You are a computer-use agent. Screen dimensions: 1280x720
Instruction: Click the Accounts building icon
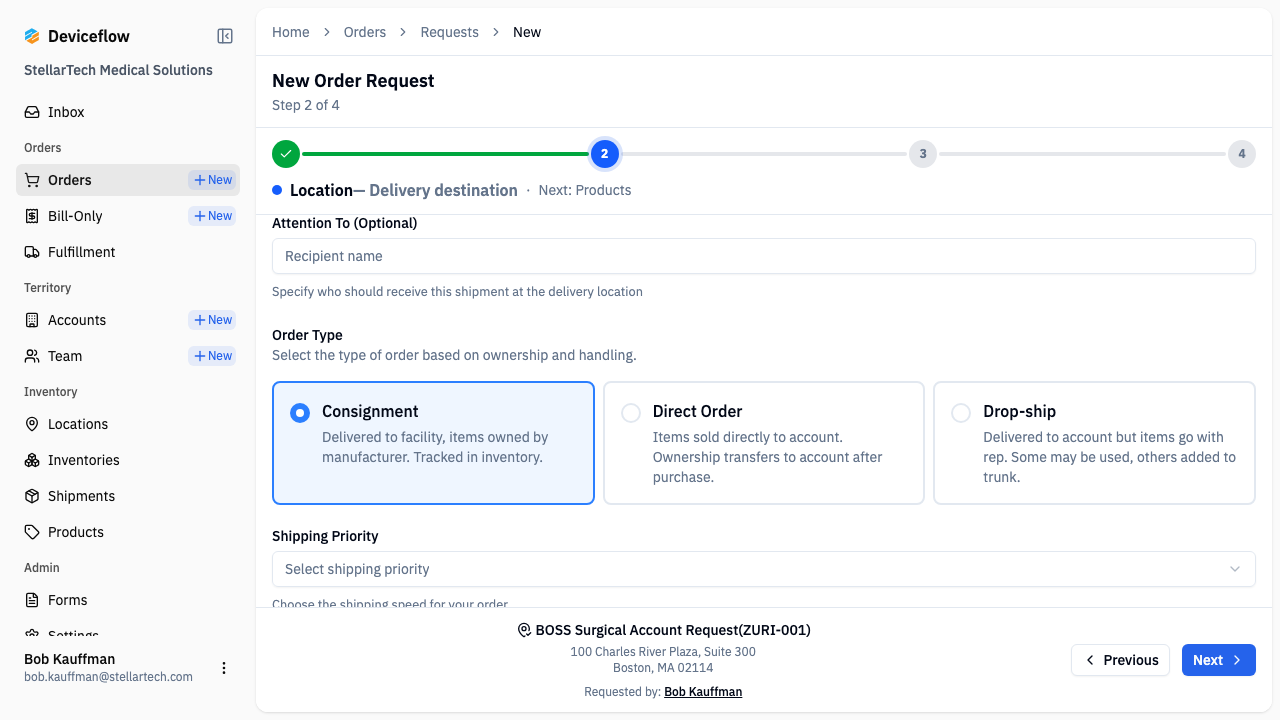[32, 320]
